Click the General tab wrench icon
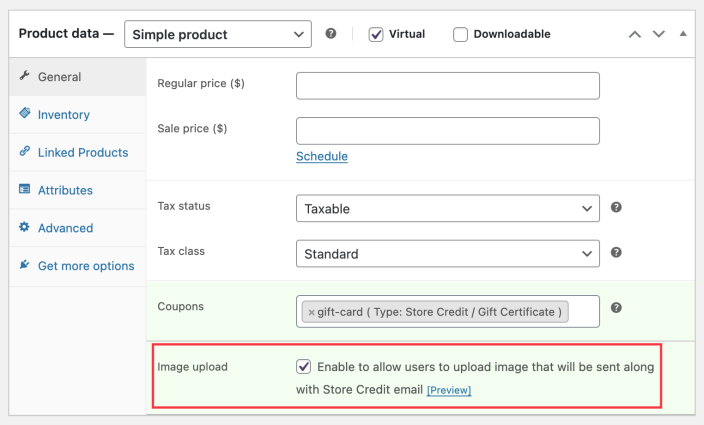Screen dimensions: 704x425 [25, 77]
